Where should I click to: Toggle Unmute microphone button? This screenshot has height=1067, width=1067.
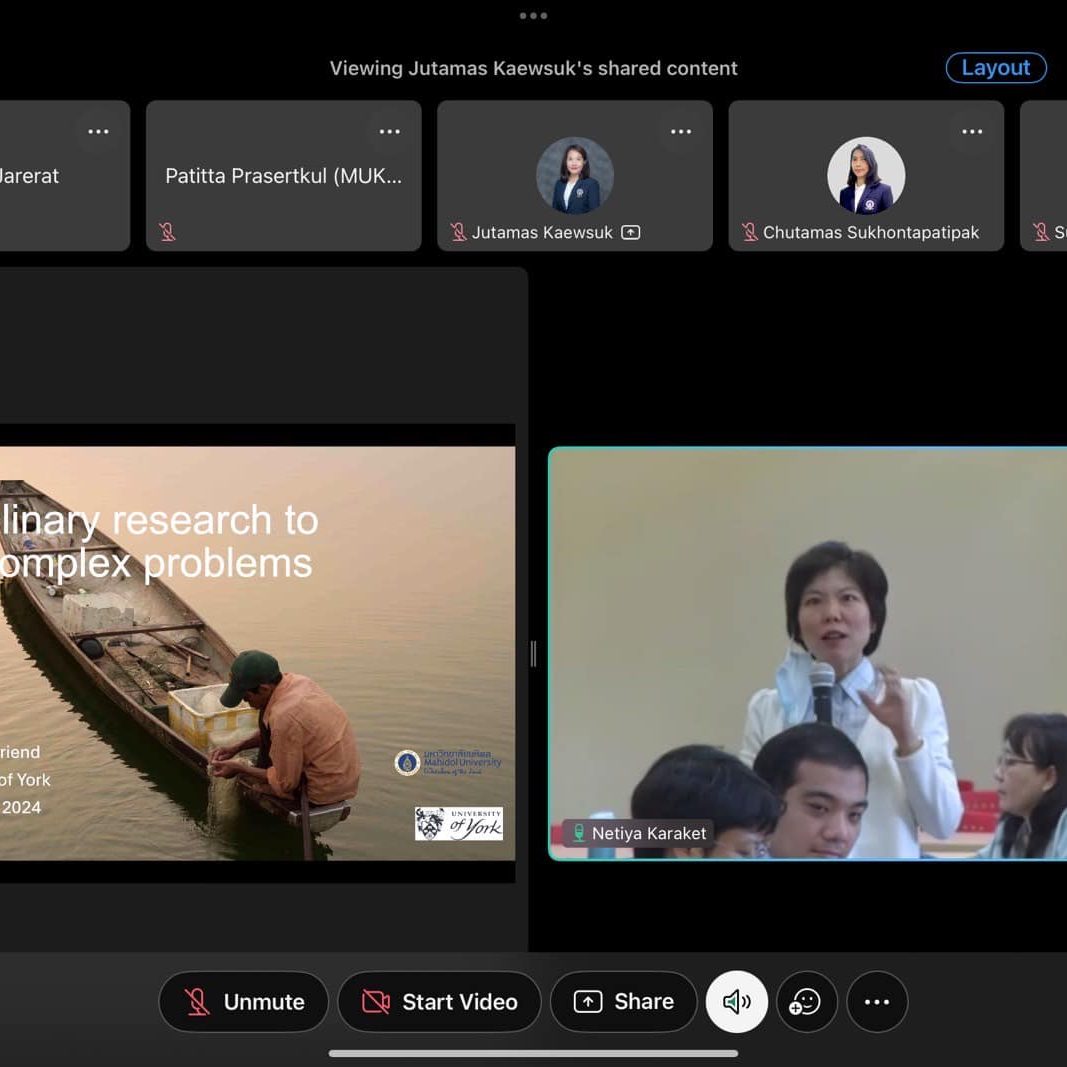[x=244, y=1001]
